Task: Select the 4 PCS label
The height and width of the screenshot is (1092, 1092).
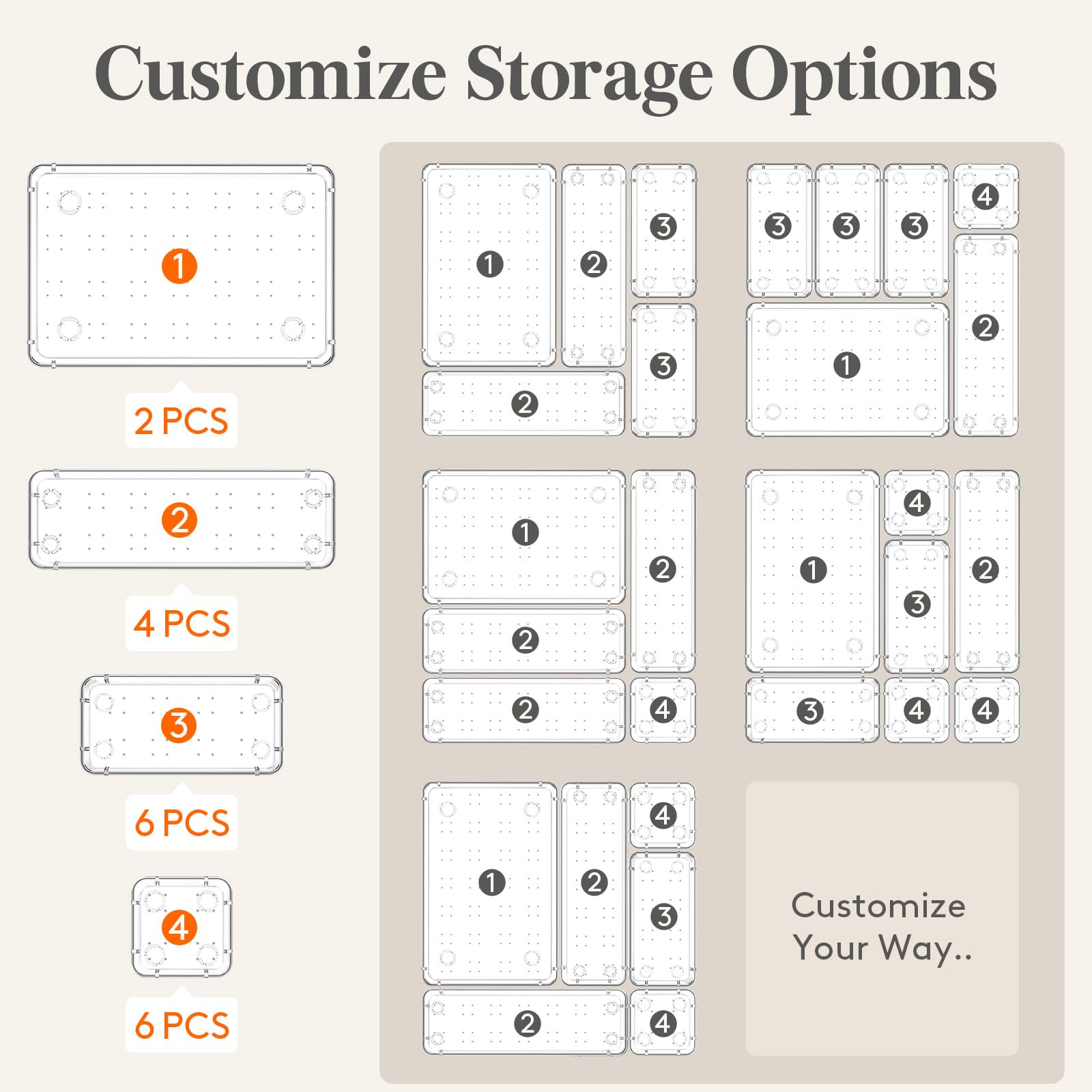Action: click(x=182, y=624)
